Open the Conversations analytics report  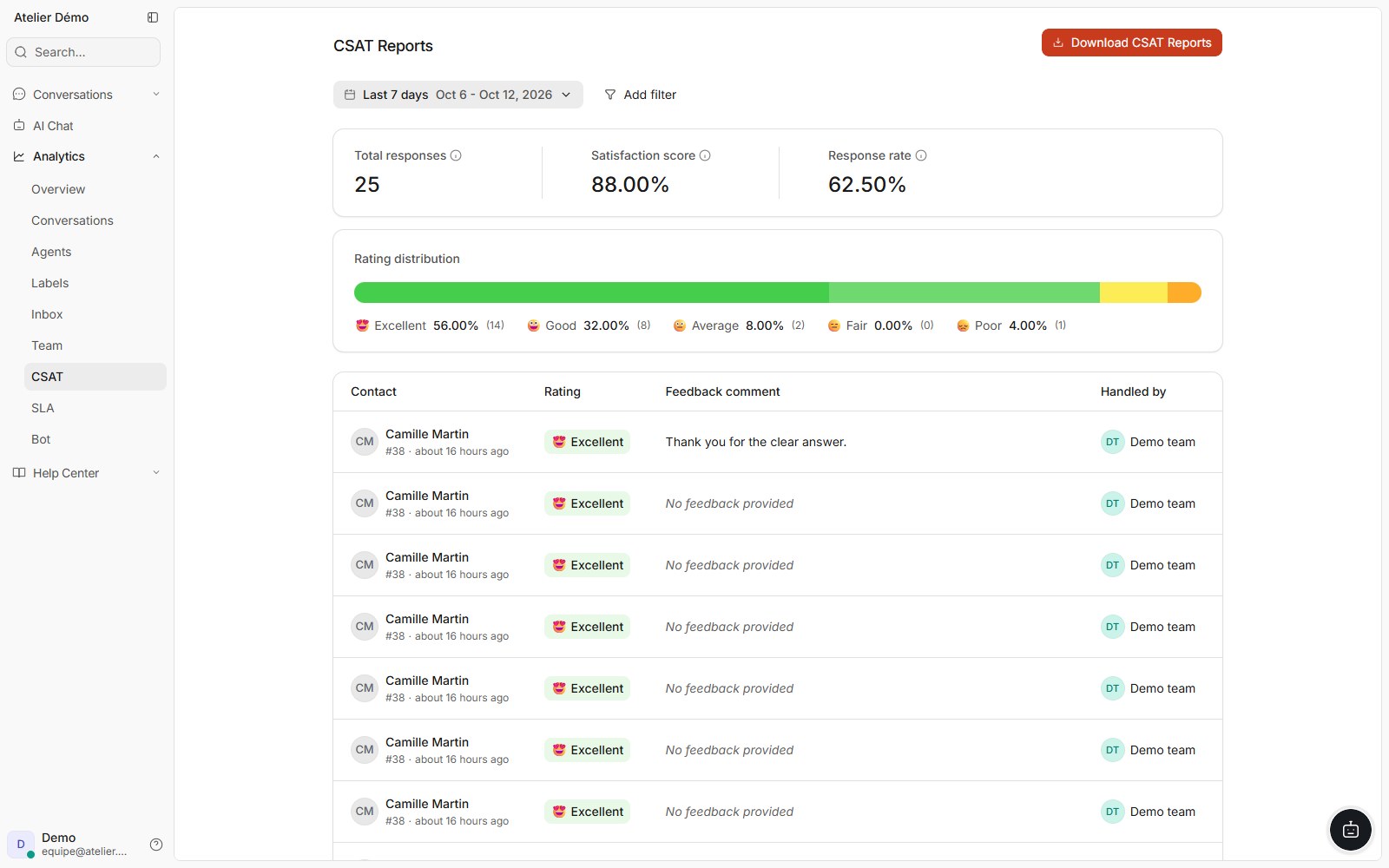pyautogui.click(x=95, y=220)
